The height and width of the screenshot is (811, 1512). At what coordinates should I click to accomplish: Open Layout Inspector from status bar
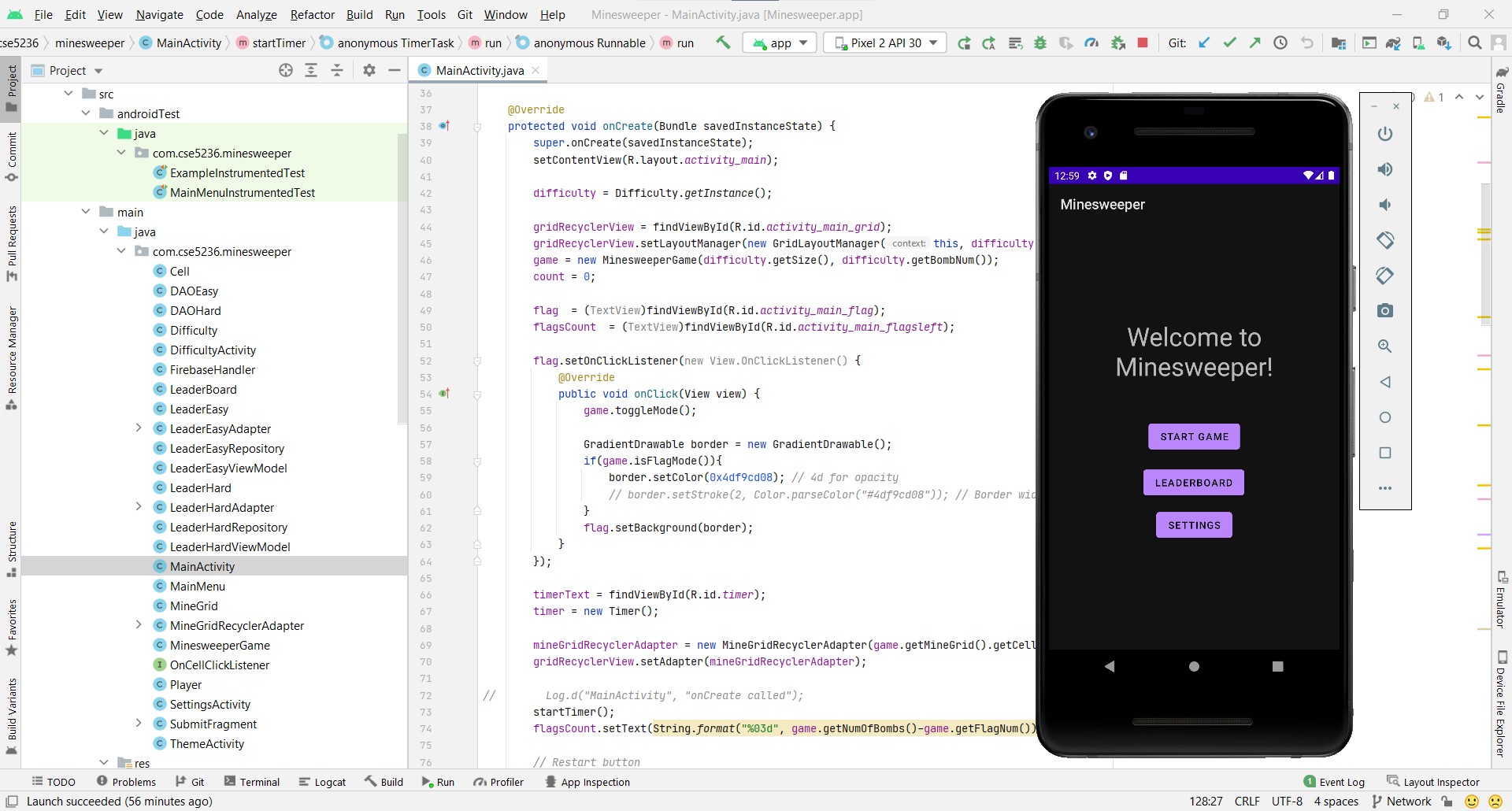click(1433, 782)
